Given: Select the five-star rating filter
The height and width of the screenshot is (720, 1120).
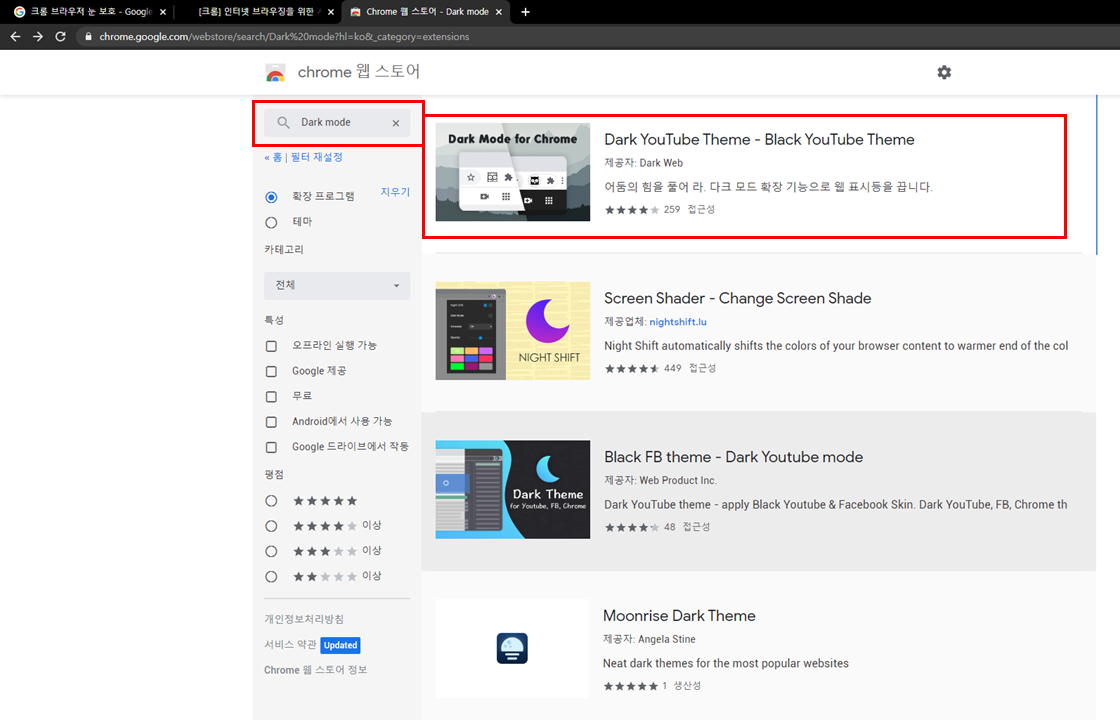Looking at the screenshot, I should tap(271, 501).
